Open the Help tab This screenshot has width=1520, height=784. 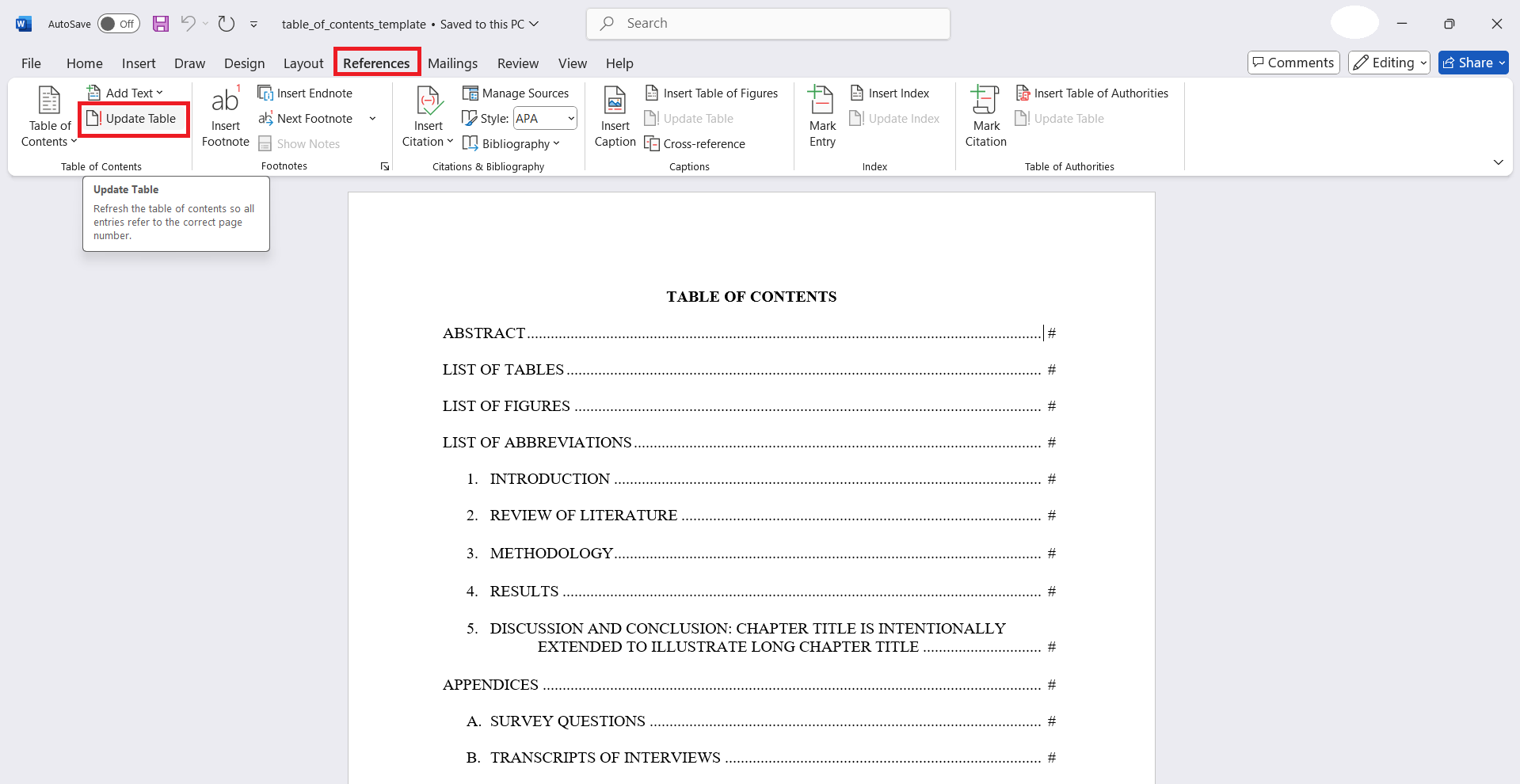[x=619, y=63]
